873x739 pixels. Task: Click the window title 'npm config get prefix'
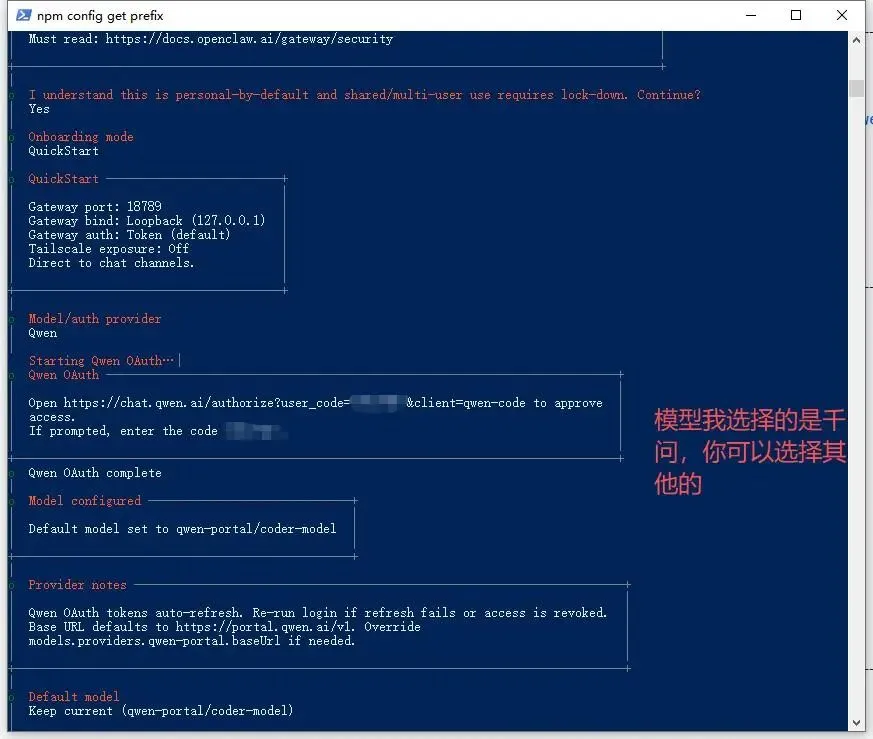click(100, 16)
